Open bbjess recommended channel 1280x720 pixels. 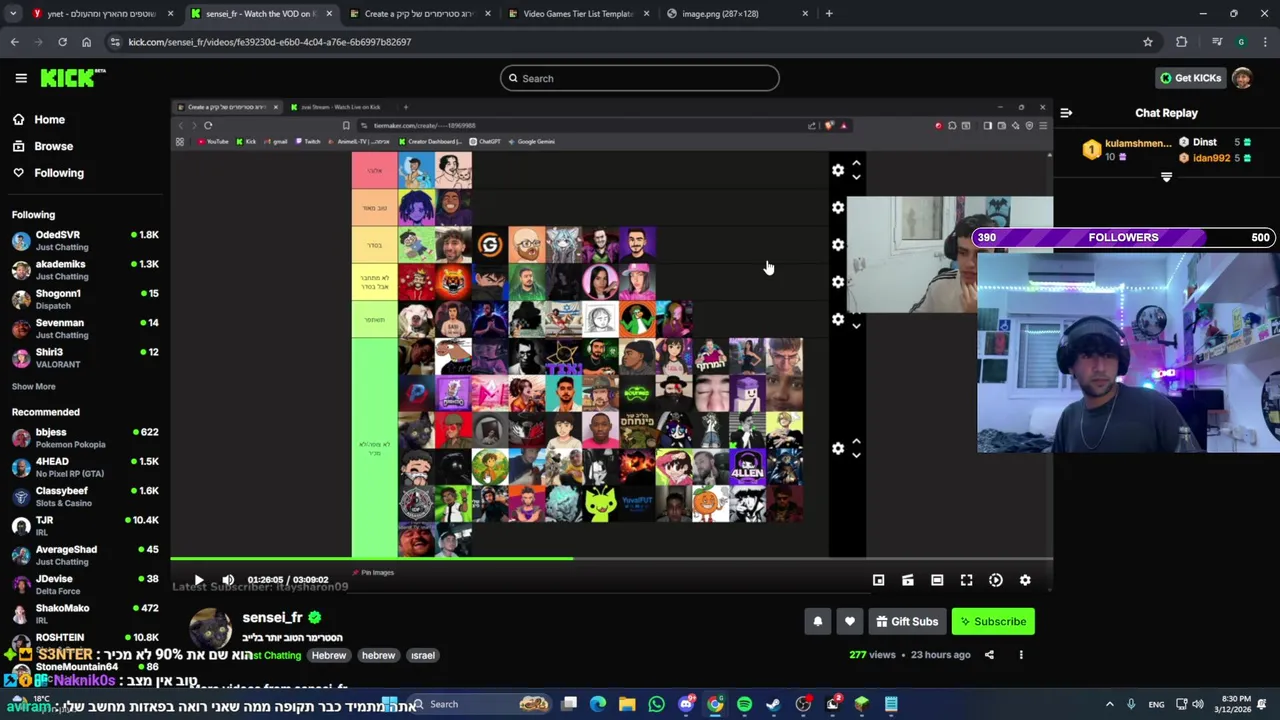click(x=85, y=438)
